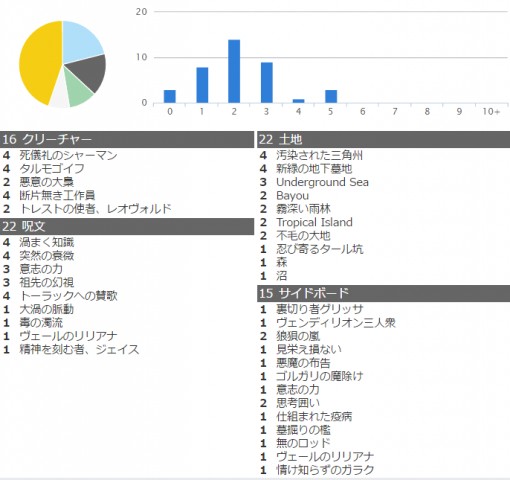Open the Underground Sea card link
Image resolution: width=510 pixels, height=480 pixels.
[322, 182]
